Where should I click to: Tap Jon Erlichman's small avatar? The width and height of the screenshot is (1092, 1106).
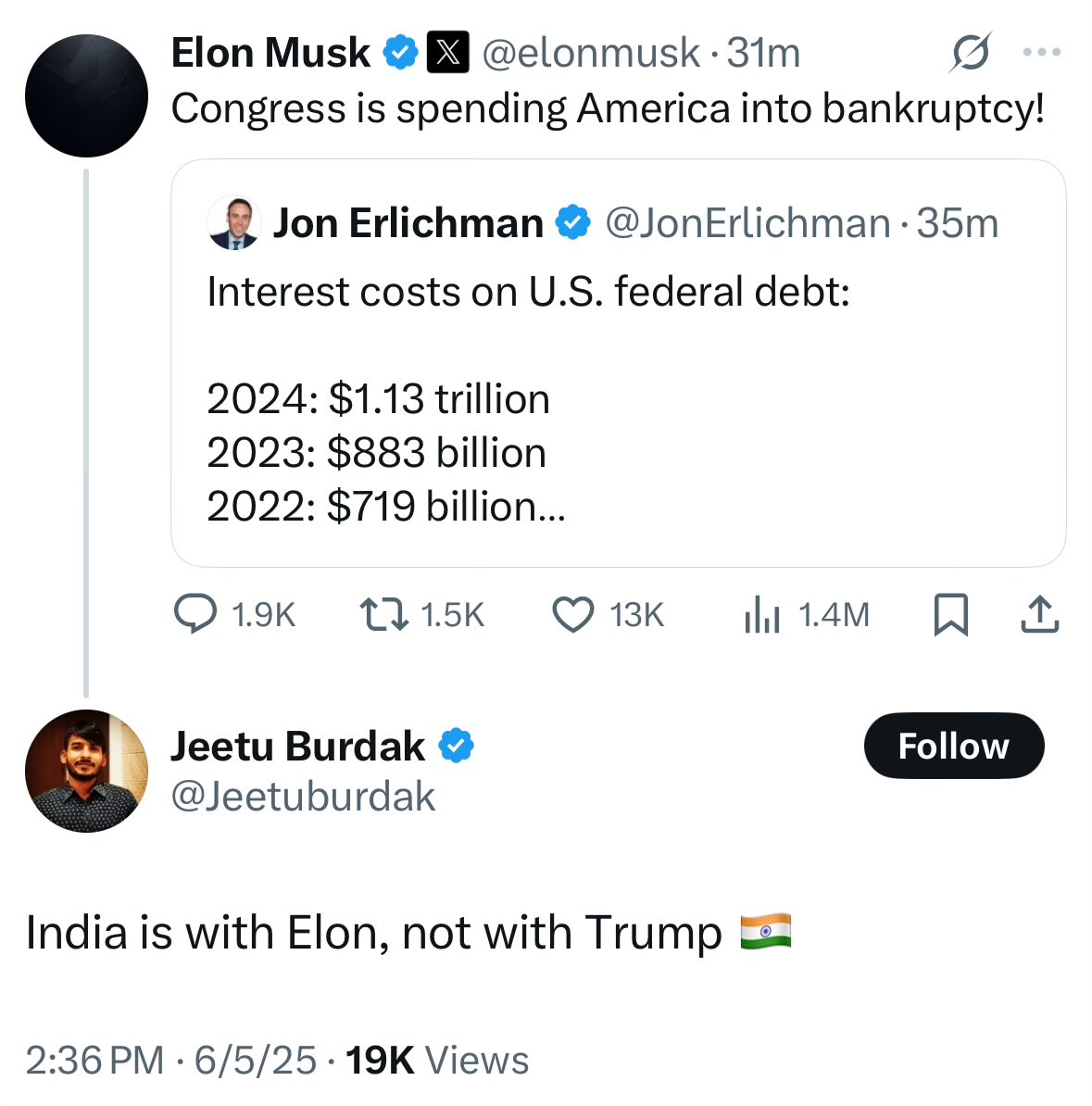click(x=233, y=223)
